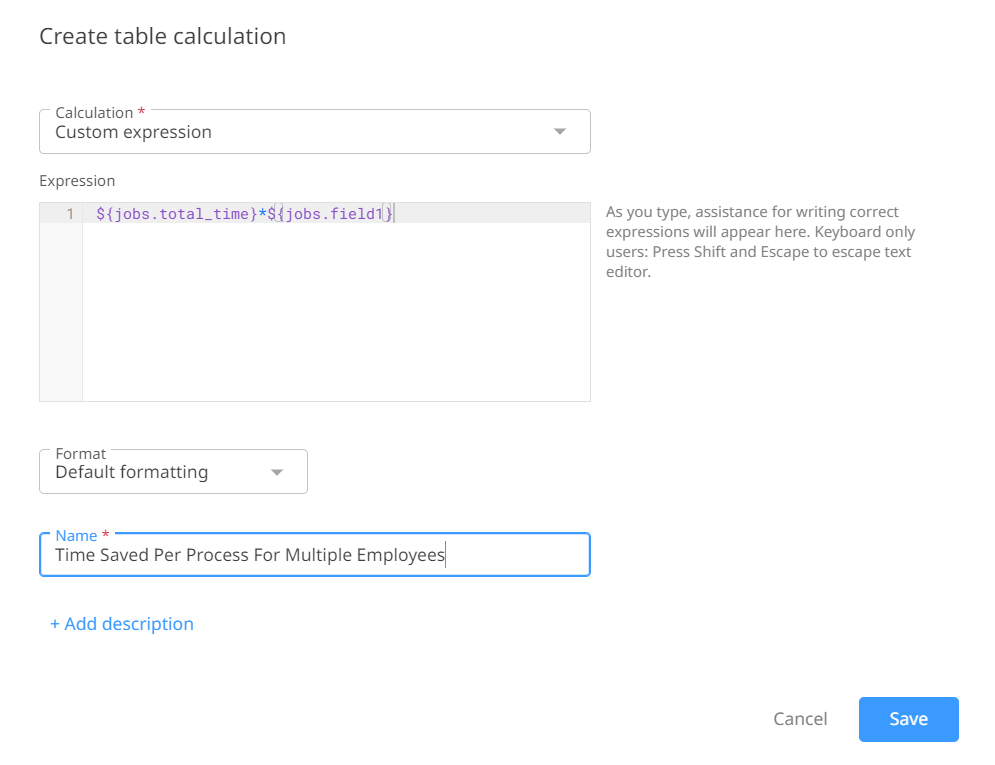This screenshot has width=995, height=765.
Task: Click the Add description link
Action: 122,624
